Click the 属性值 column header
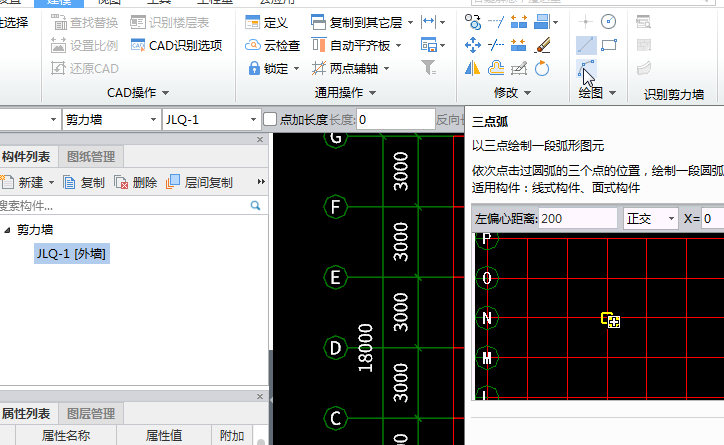The image size is (724, 445). (164, 435)
